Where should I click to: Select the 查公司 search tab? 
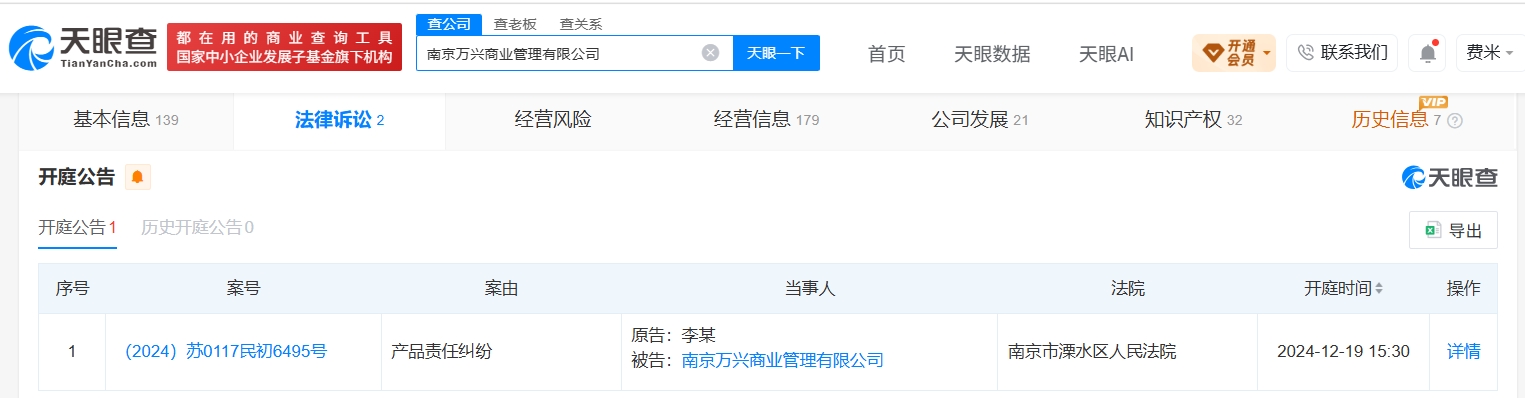pyautogui.click(x=448, y=24)
